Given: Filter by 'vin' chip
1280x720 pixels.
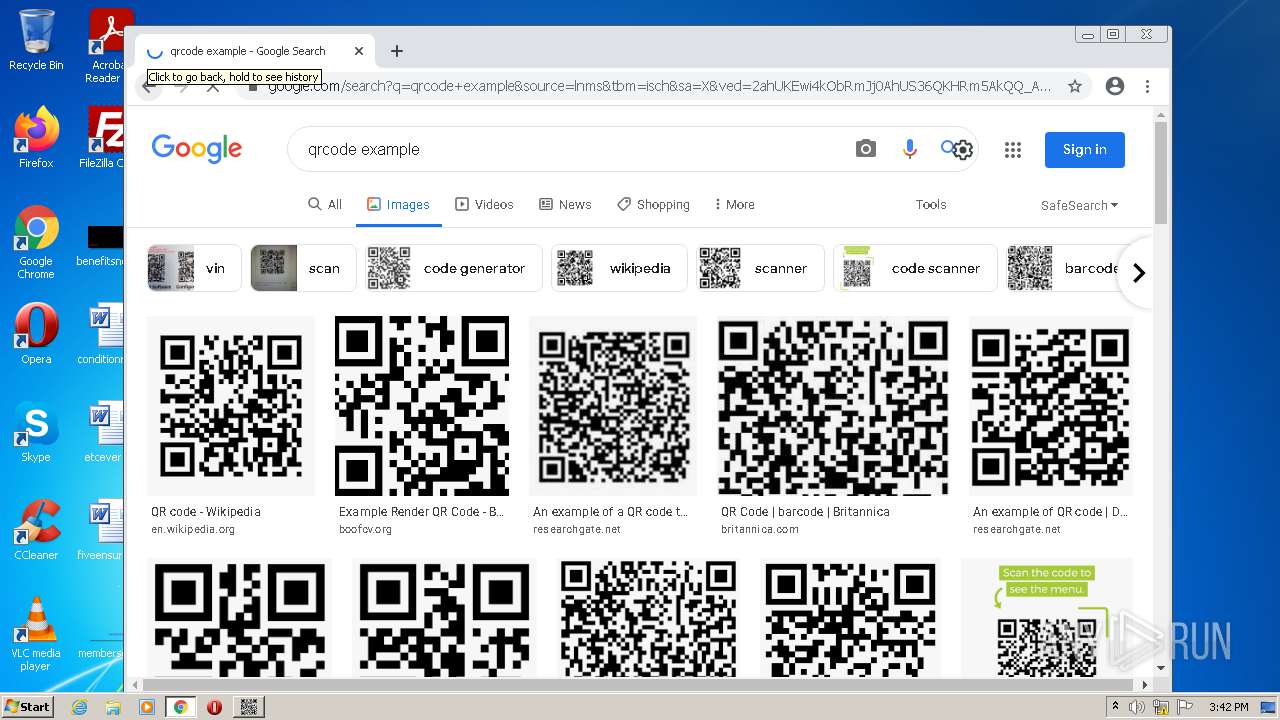Looking at the screenshot, I should tap(194, 268).
